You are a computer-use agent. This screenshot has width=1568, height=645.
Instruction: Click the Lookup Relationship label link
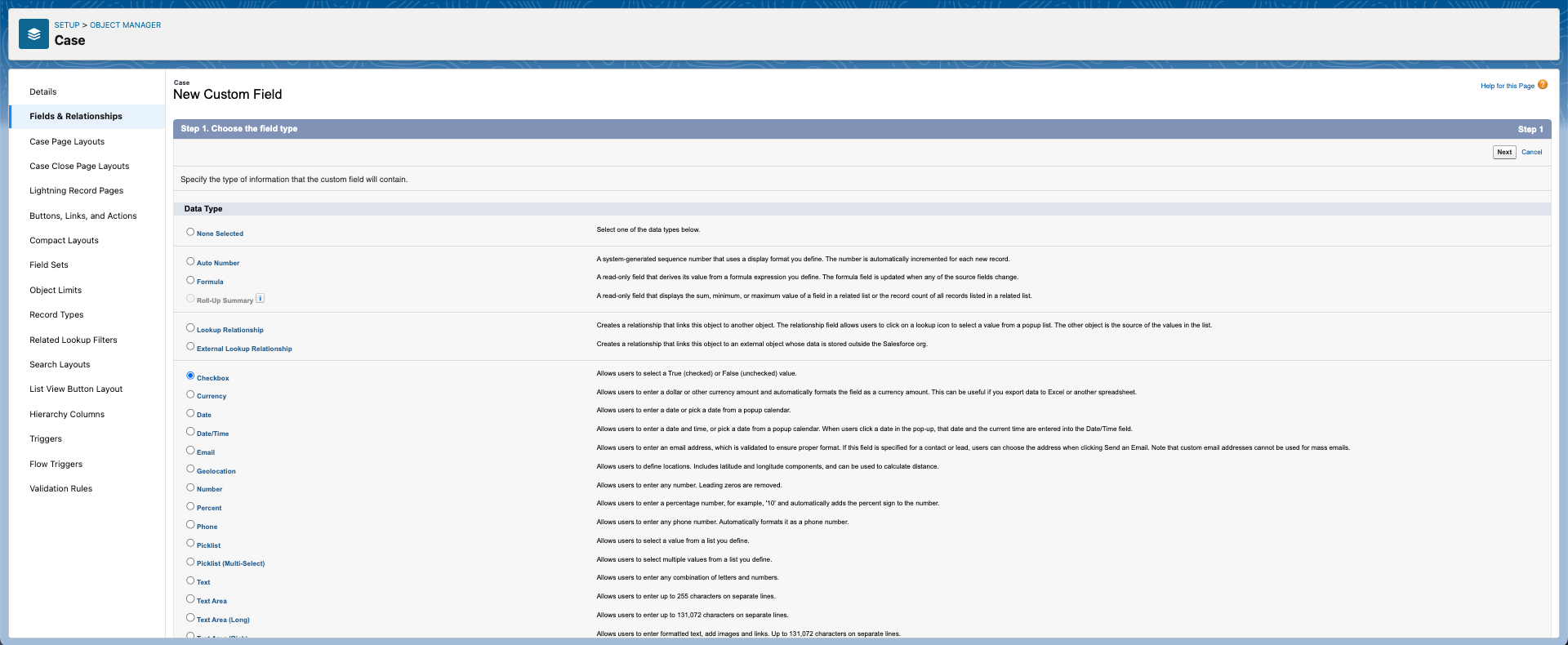[x=230, y=330]
